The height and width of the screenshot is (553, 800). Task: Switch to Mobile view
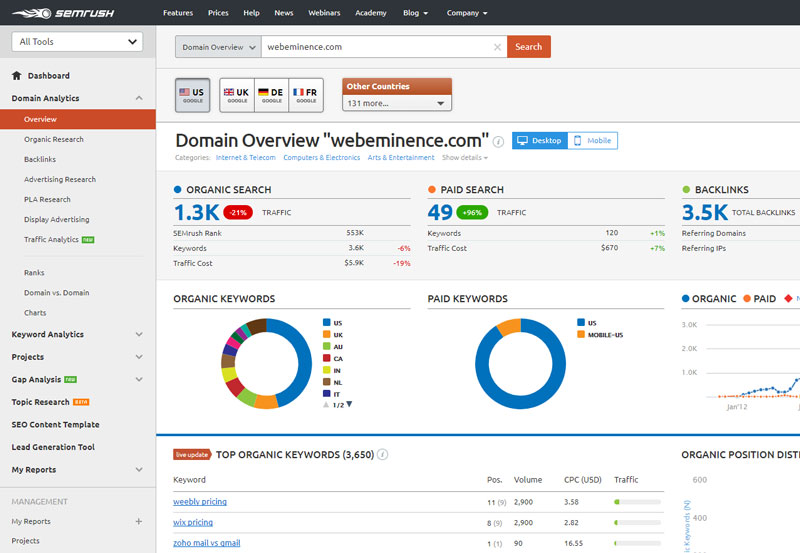click(592, 140)
